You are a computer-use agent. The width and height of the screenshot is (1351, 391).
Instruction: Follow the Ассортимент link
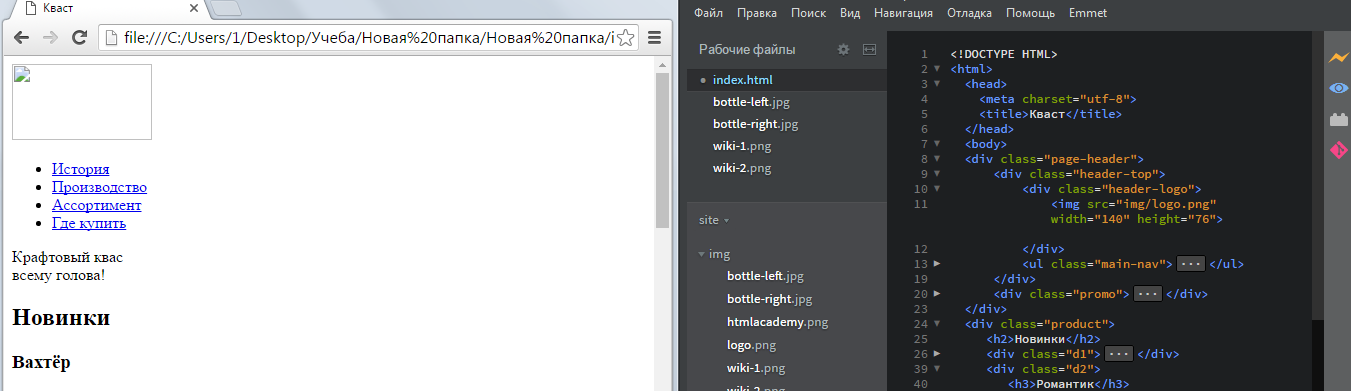[x=96, y=205]
